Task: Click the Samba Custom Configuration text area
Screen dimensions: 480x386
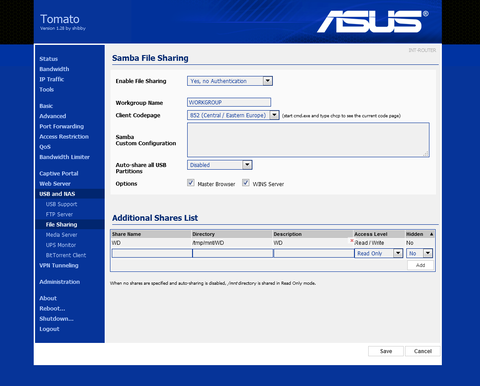Action: coord(308,140)
